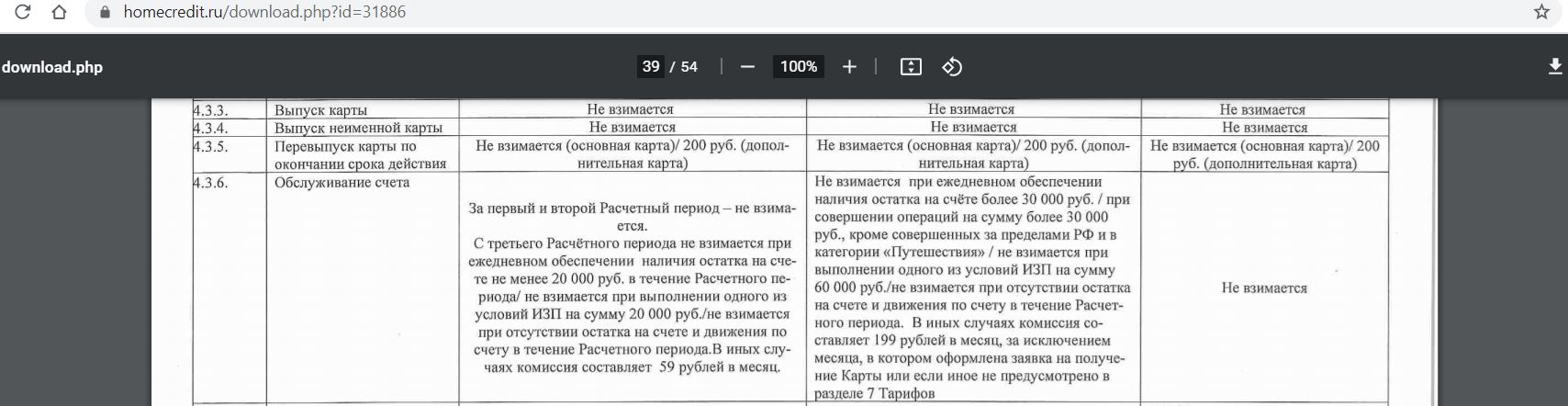Zoom in the PDF with plus button
Screen dimensions: 1568x406
(x=849, y=67)
